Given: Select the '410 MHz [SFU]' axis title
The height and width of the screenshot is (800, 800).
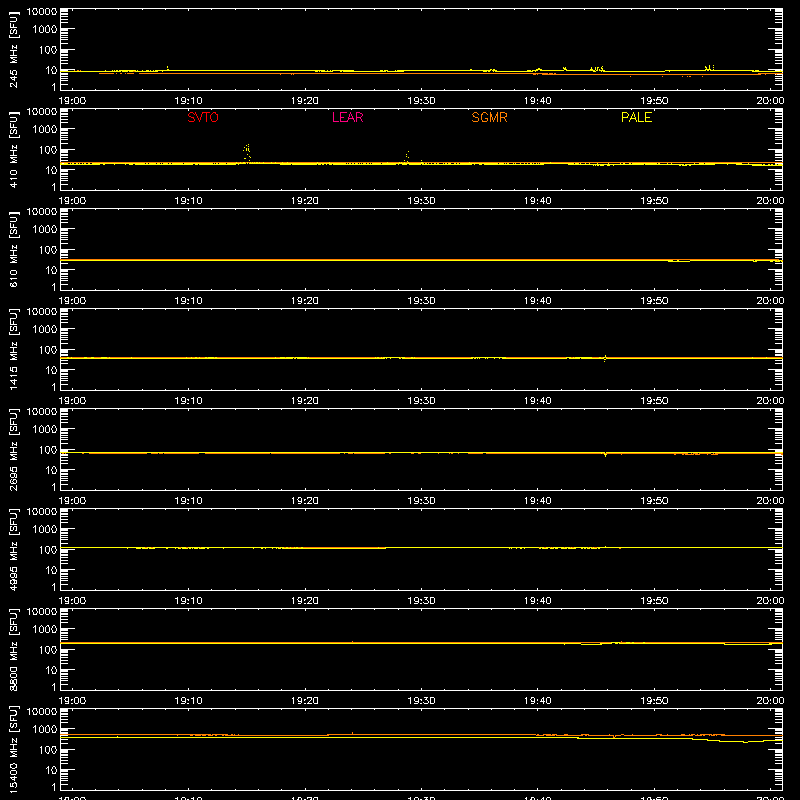Looking at the screenshot, I should pyautogui.click(x=13, y=150).
